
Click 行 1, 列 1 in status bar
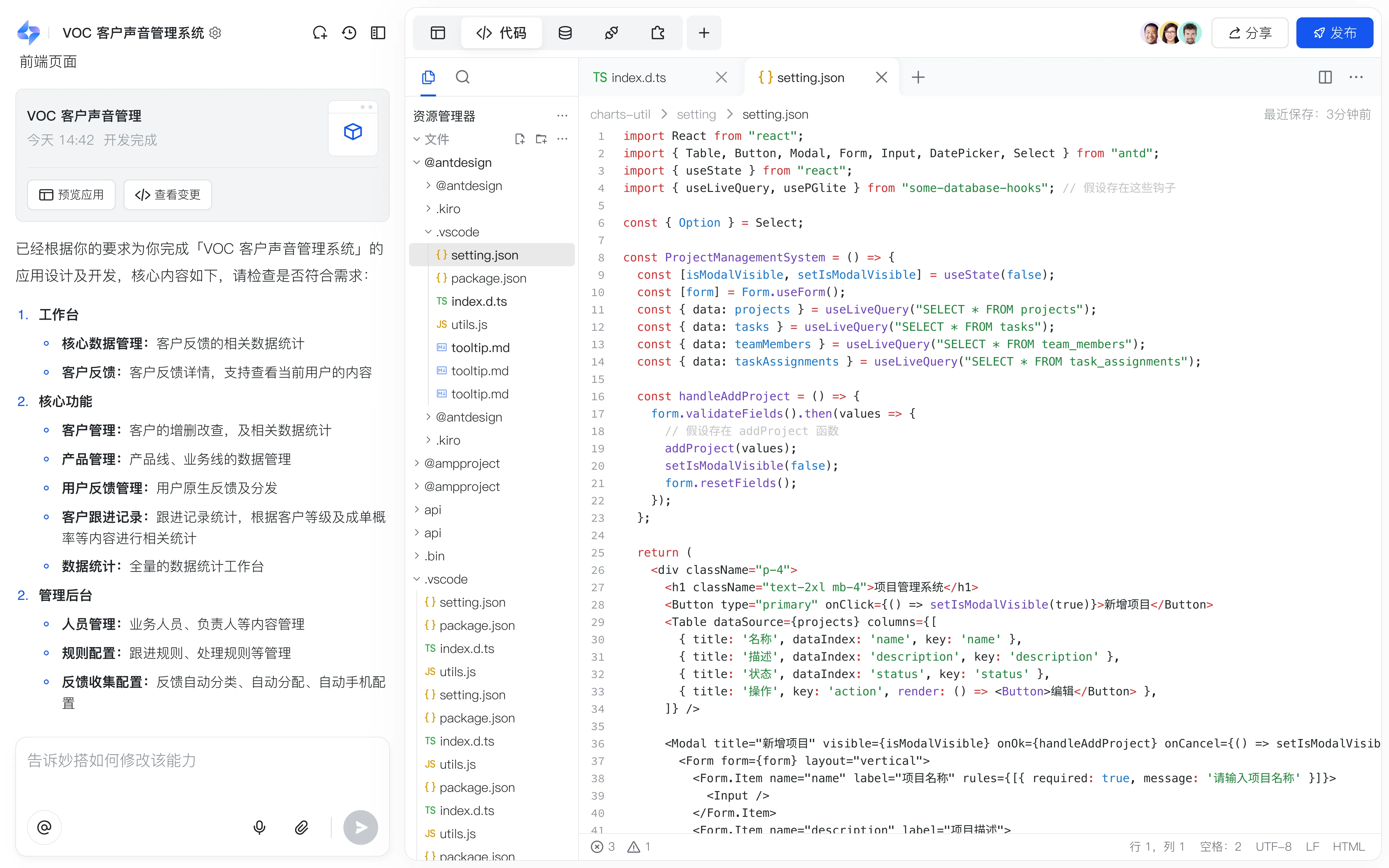coord(1157,847)
